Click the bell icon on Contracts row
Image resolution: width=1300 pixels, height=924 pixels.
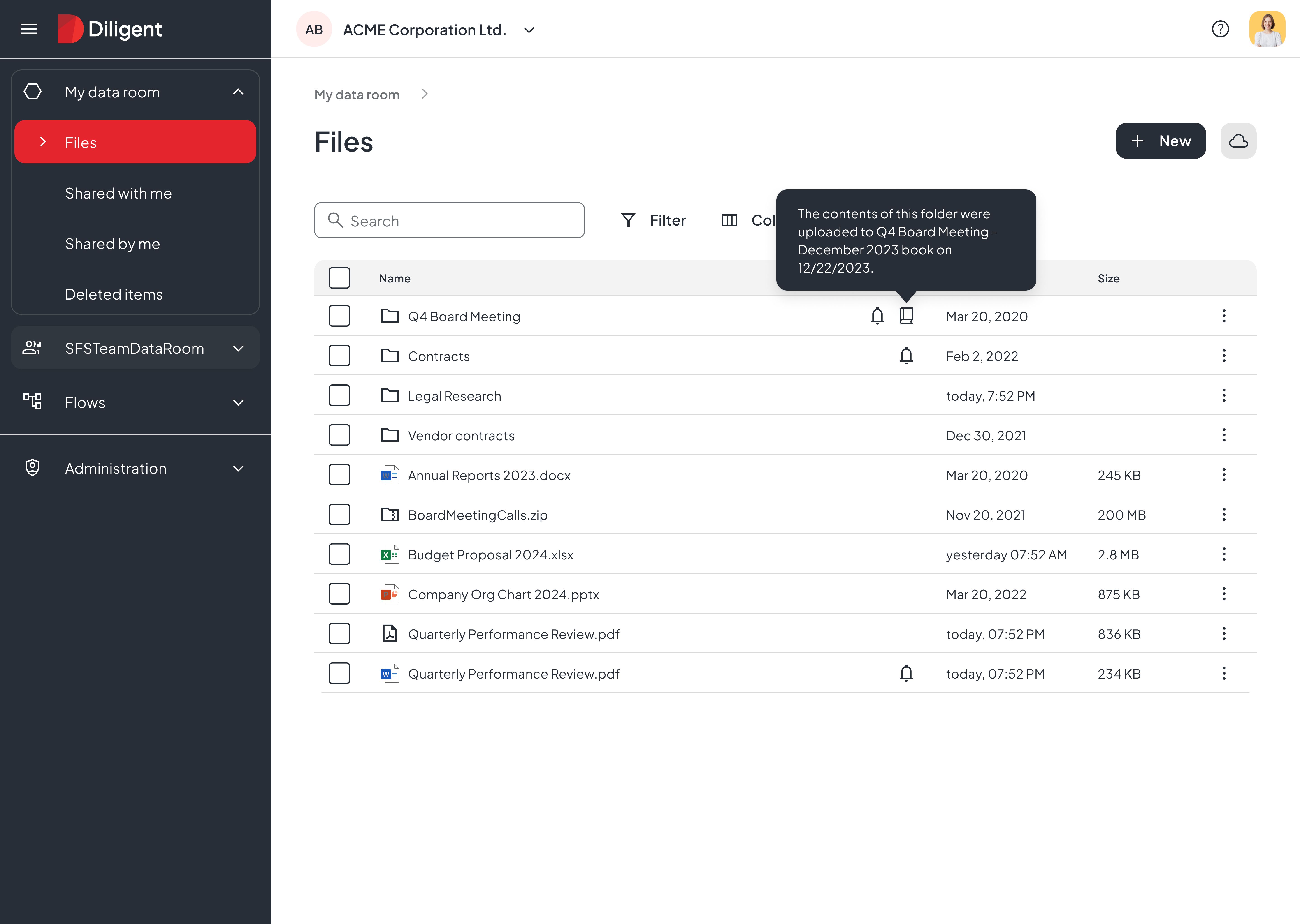tap(906, 356)
